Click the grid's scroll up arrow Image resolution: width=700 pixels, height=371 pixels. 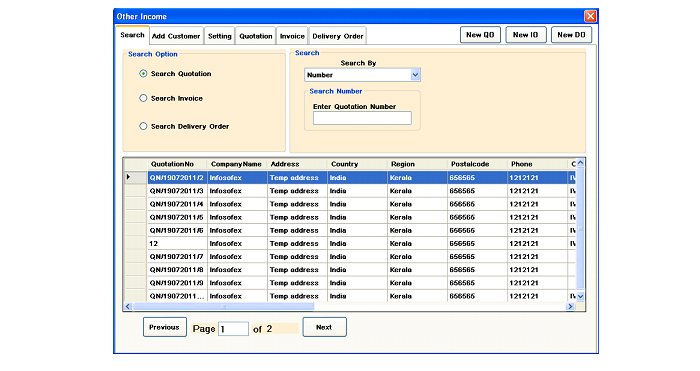pos(580,163)
